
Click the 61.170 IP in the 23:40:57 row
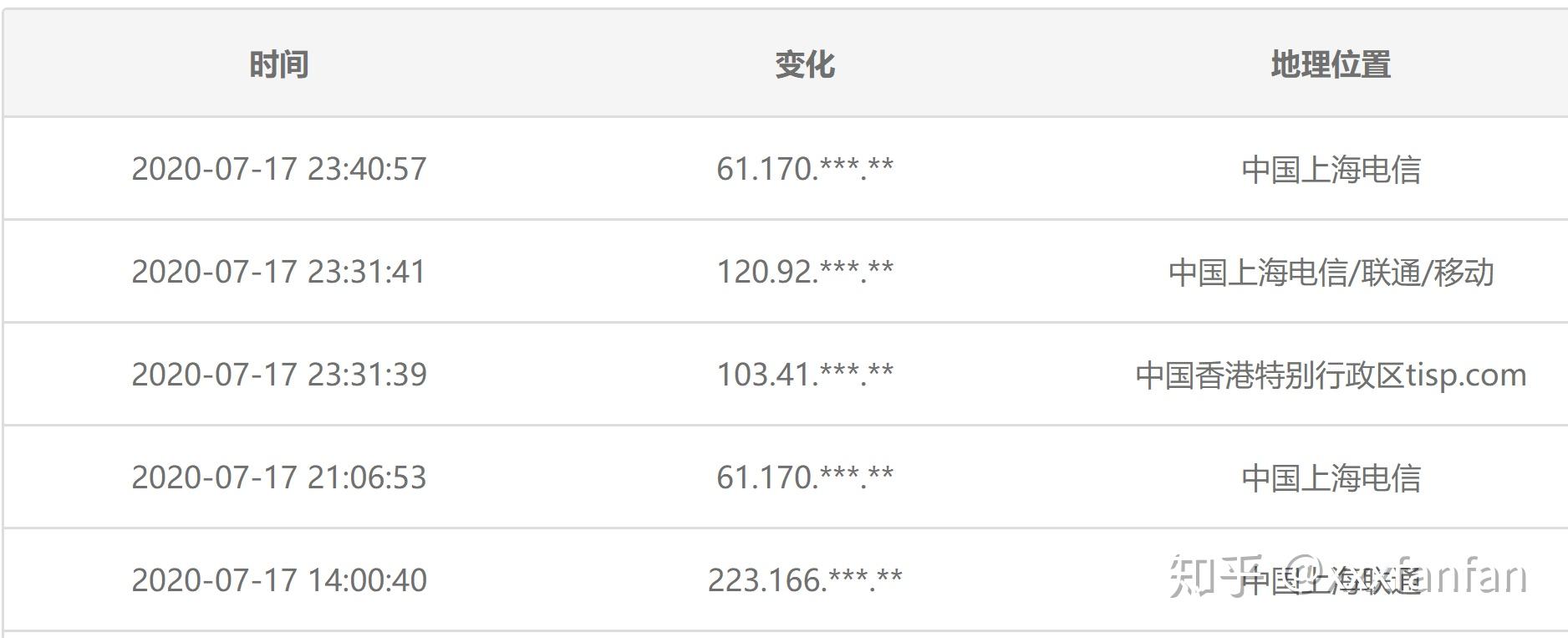804,169
